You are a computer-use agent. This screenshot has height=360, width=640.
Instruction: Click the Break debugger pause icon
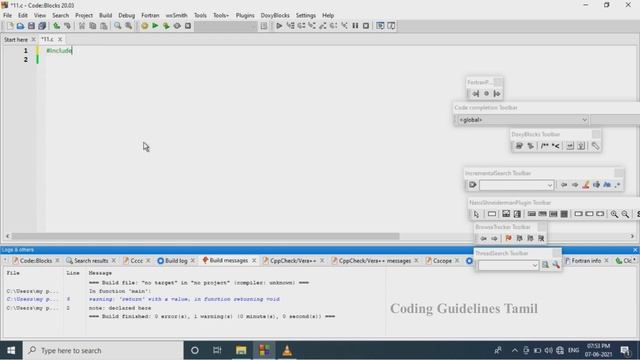click(x=355, y=26)
